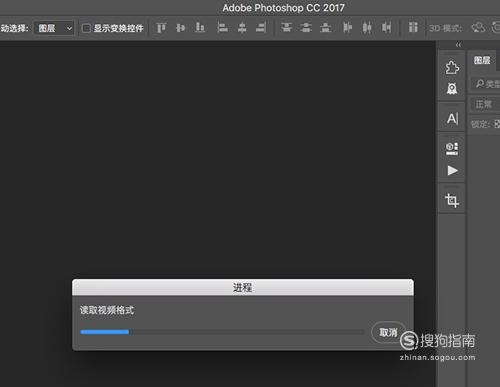Click the align vertical centers icon
The image size is (500, 387).
pyautogui.click(x=180, y=28)
